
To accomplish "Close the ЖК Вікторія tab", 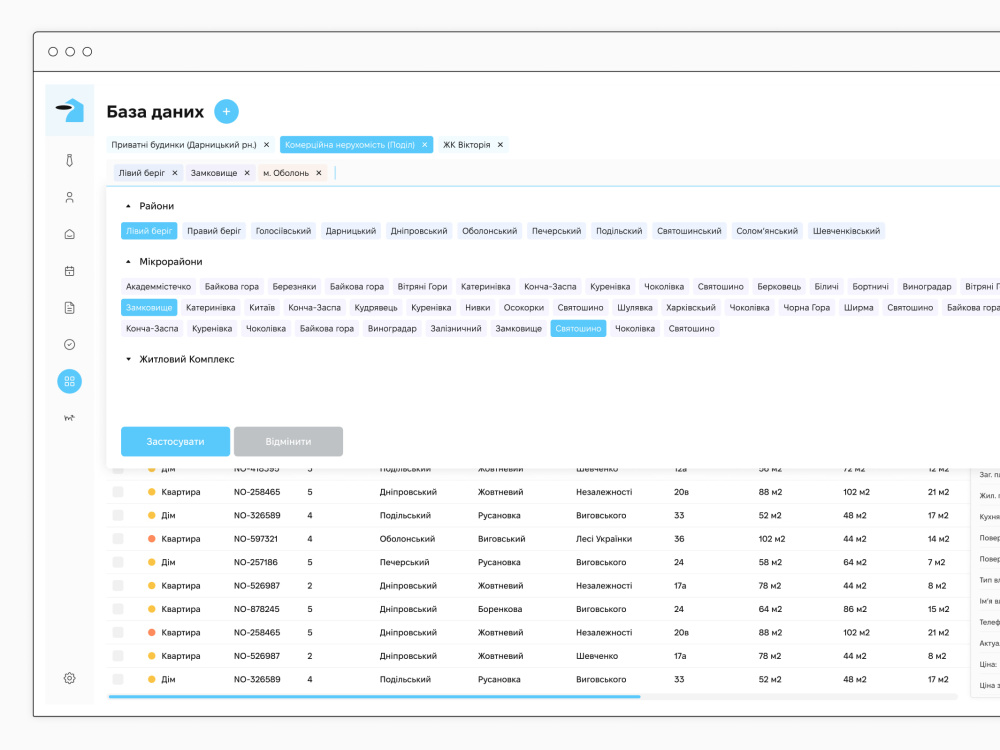I will click(x=501, y=145).
